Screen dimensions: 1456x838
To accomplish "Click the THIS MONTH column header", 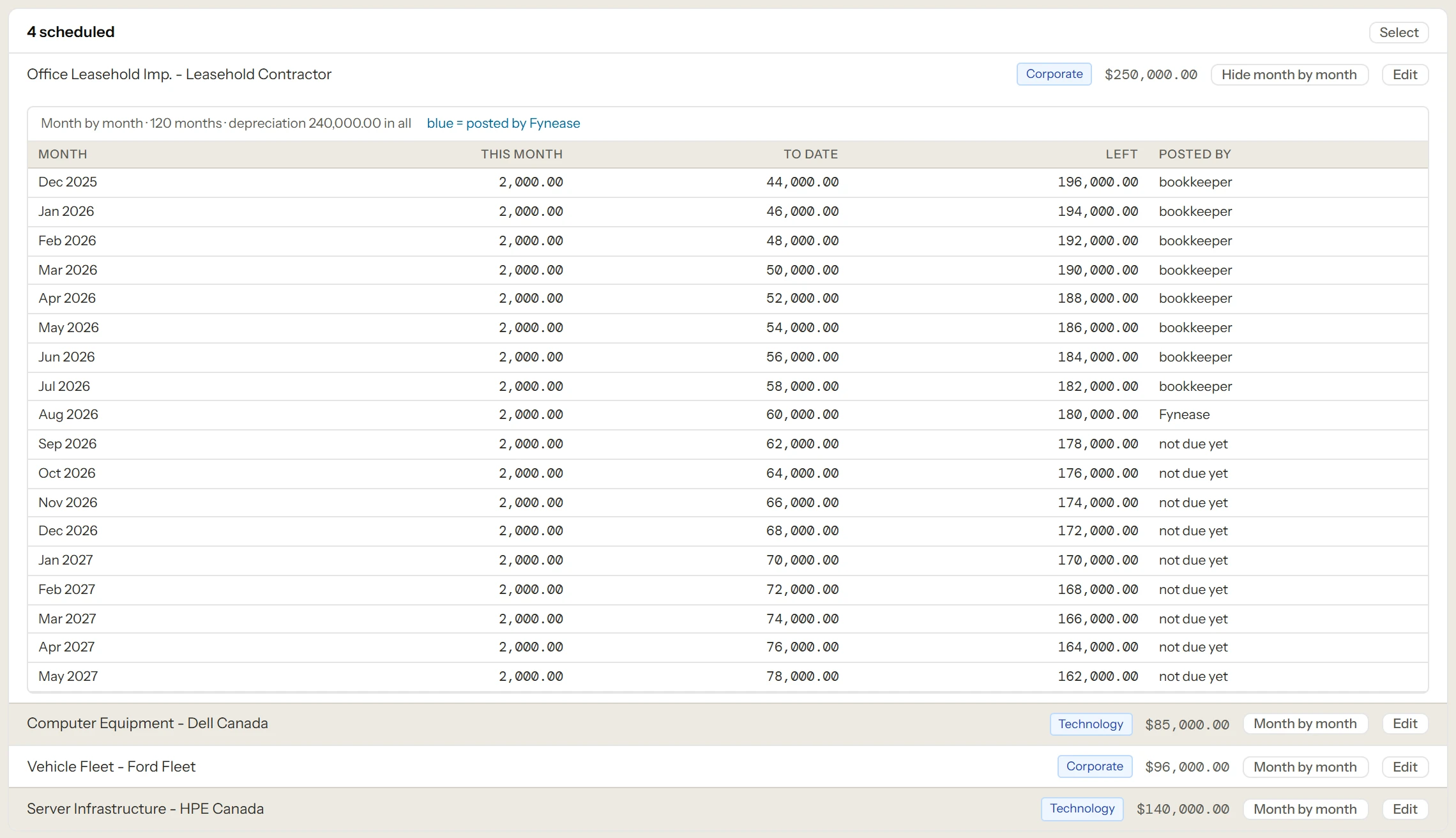I will coord(522,154).
